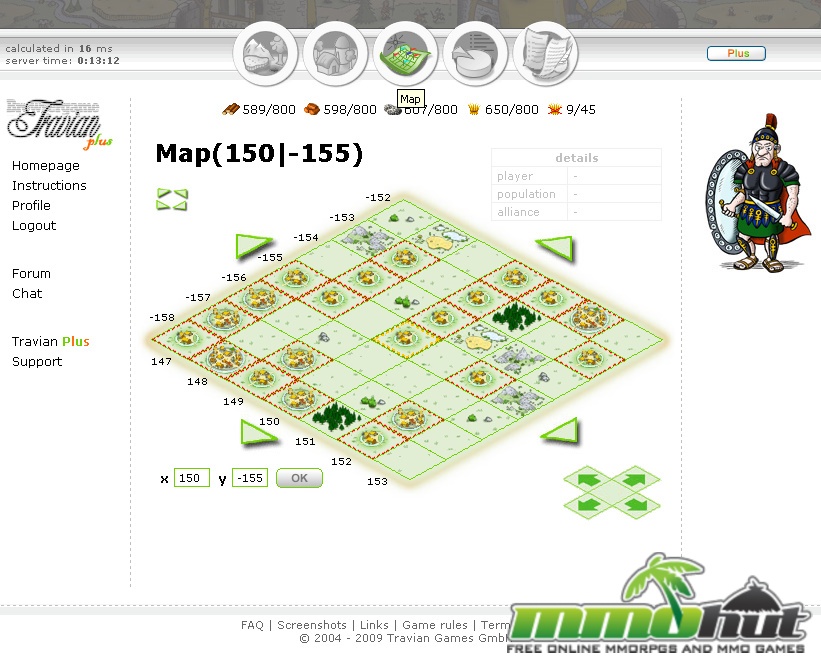This screenshot has height=659, width=821.
Task: Click the crop wheat resource icon
Action: point(474,109)
